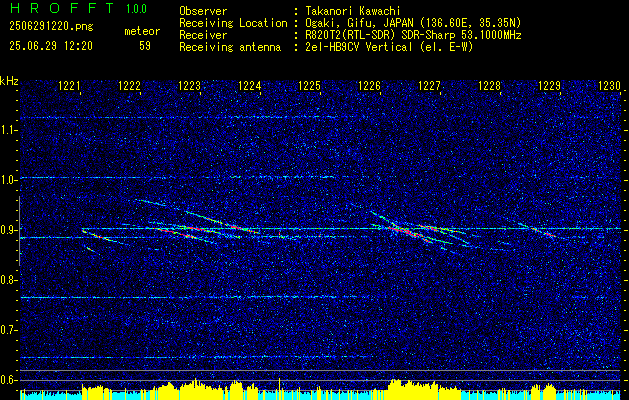Image resolution: width=629 pixels, height=400 pixels.
Task: Click the Receiving antenna field label
Action: 230,47
